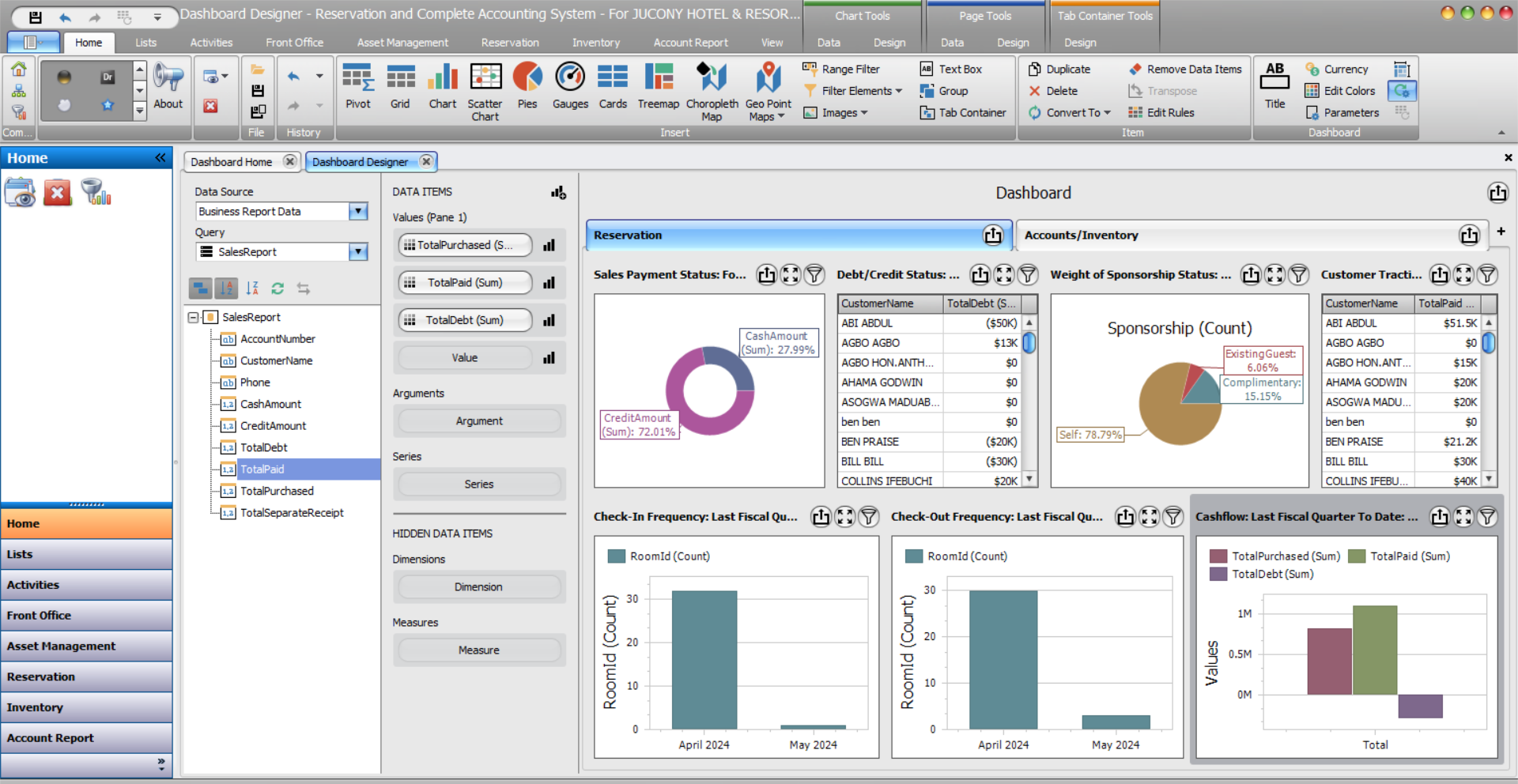Insert a Grid dashboard item
Image resolution: width=1518 pixels, height=784 pixels.
tap(400, 88)
